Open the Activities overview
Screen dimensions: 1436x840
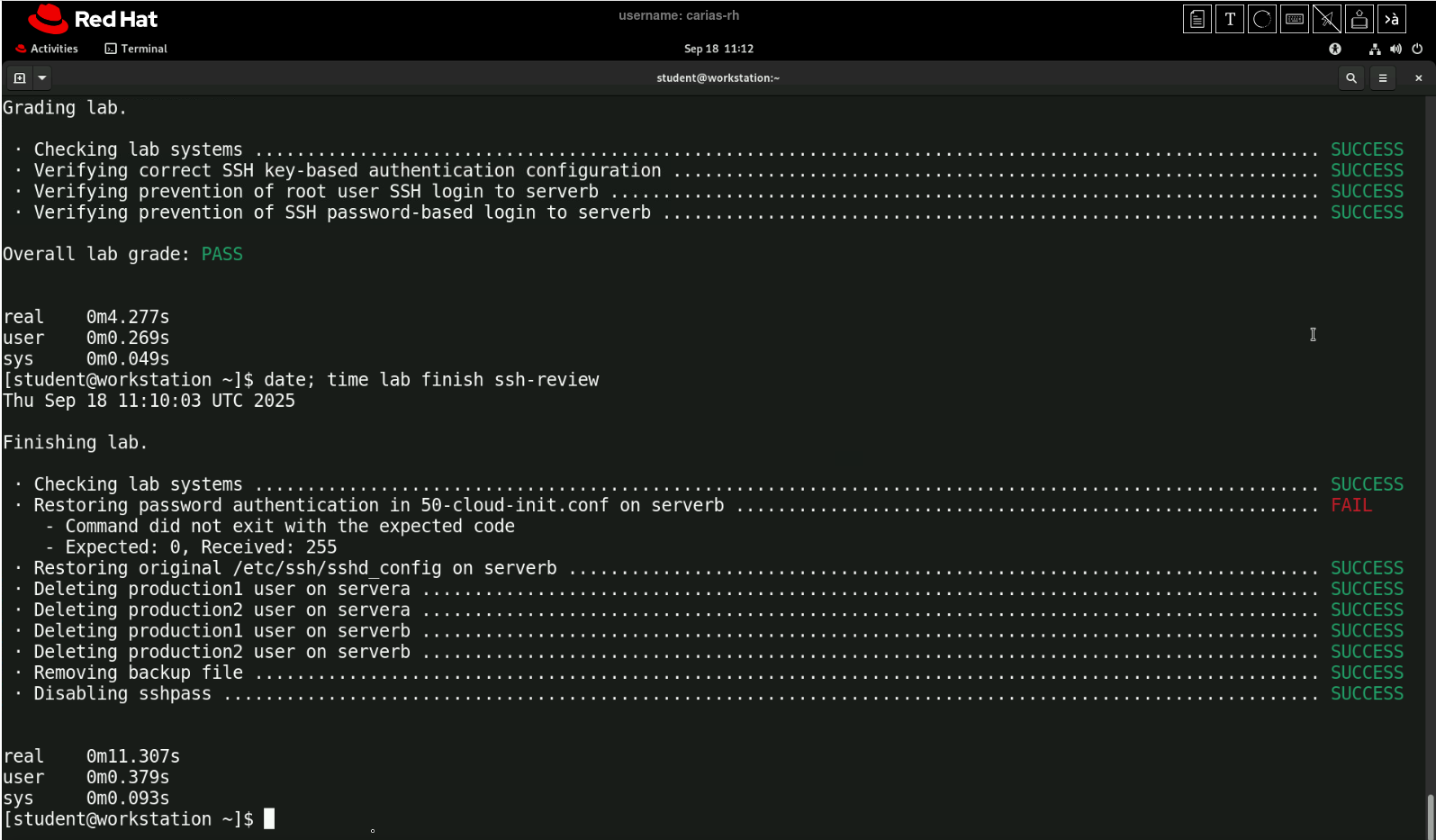pyautogui.click(x=47, y=49)
